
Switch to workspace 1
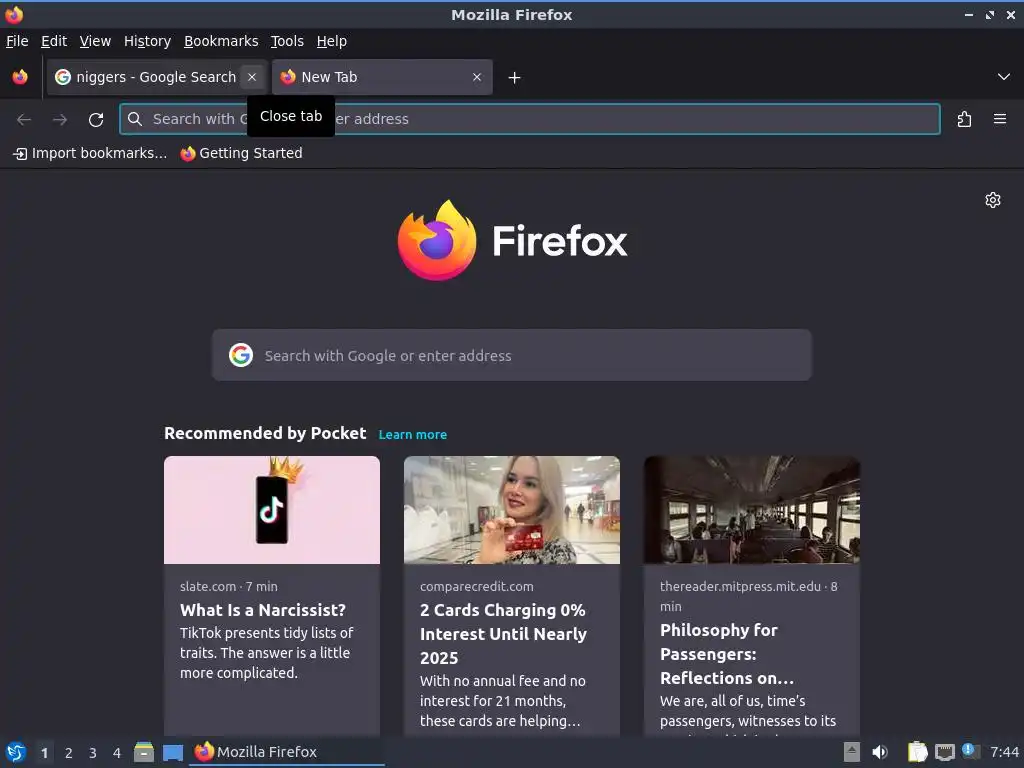click(x=44, y=753)
